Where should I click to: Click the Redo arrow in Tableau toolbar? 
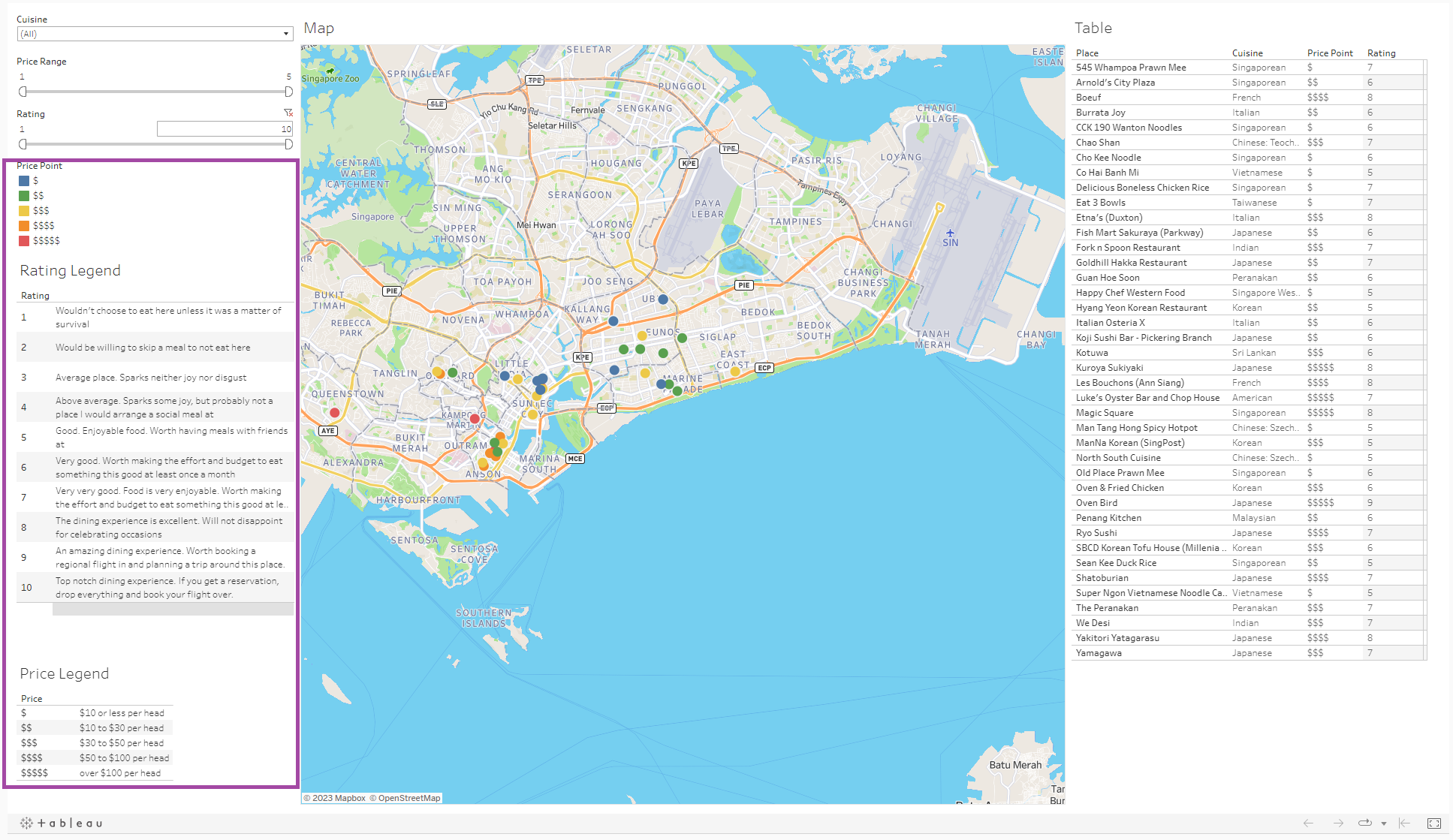tap(1338, 823)
